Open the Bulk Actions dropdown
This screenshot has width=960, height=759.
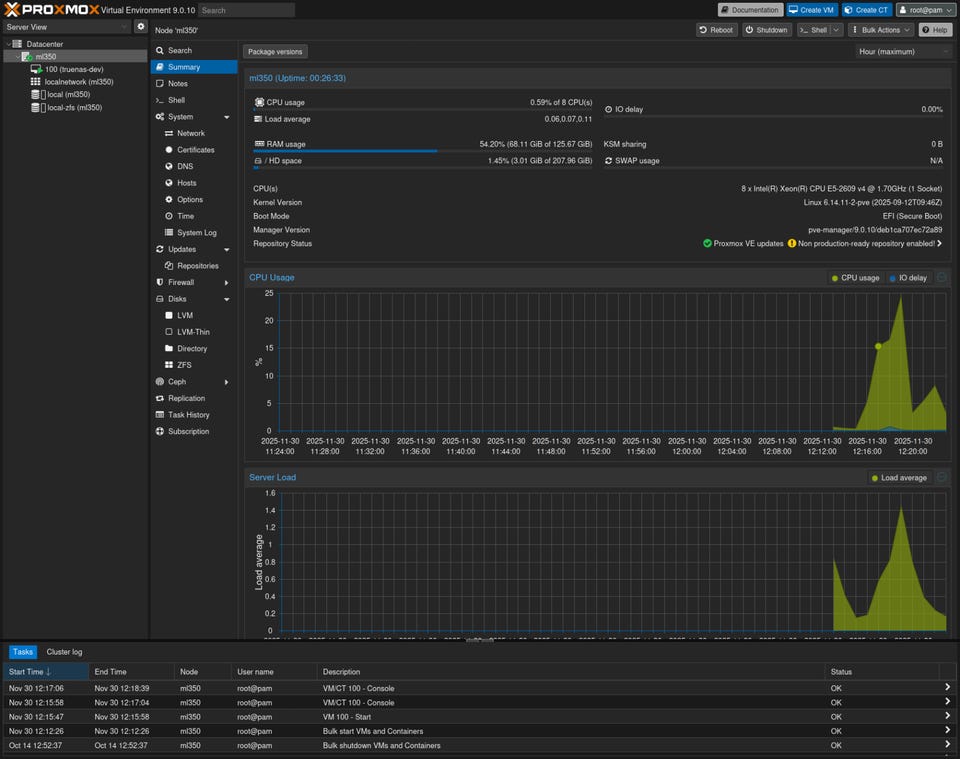(x=881, y=30)
